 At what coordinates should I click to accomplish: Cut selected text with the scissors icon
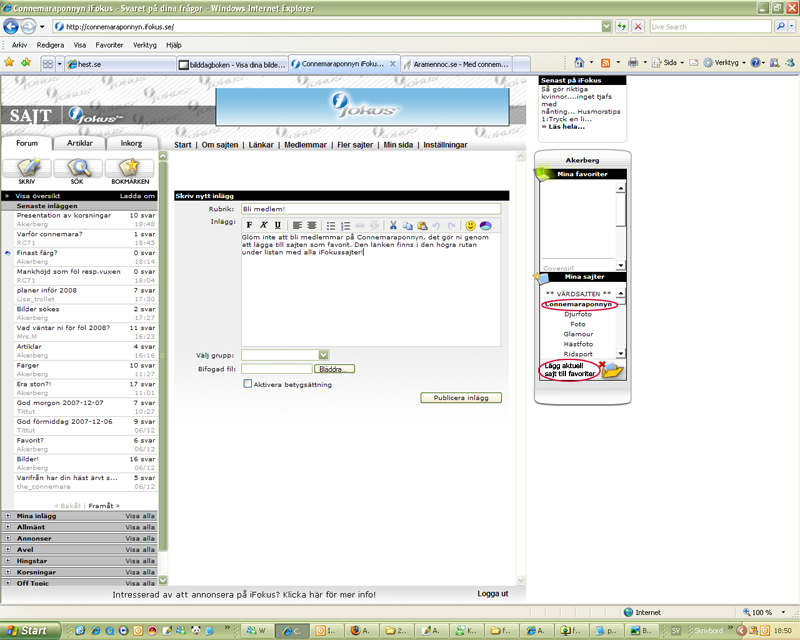[393, 225]
